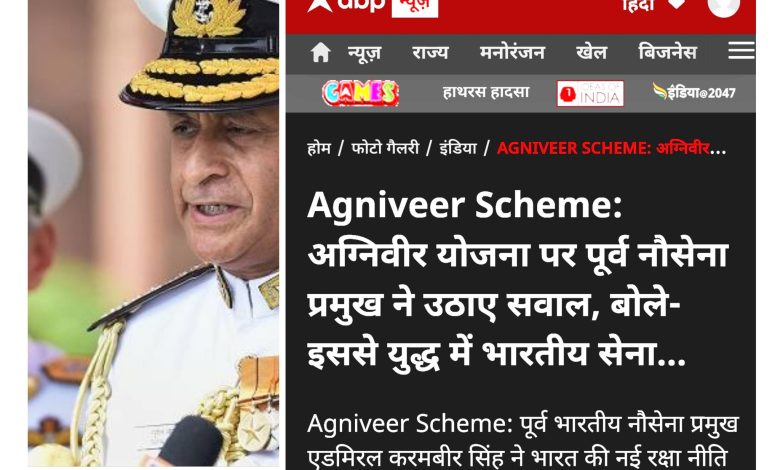The image size is (780, 470).
Task: Click the फोटो गैलरी breadcrumb
Action: [385, 148]
